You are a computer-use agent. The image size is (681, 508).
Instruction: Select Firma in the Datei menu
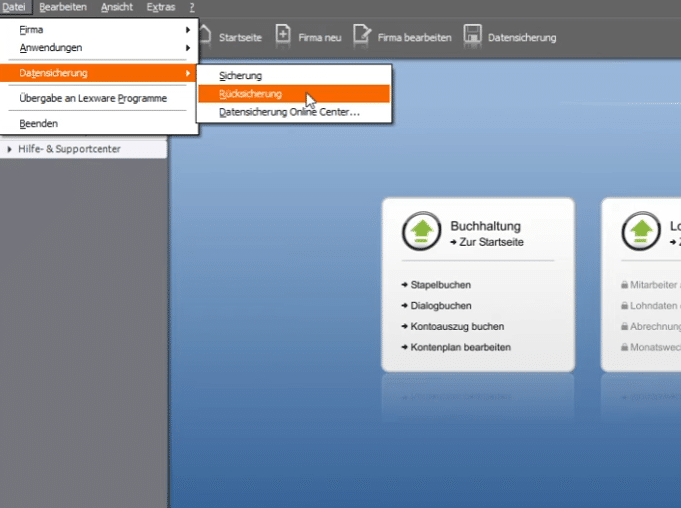(x=99, y=30)
